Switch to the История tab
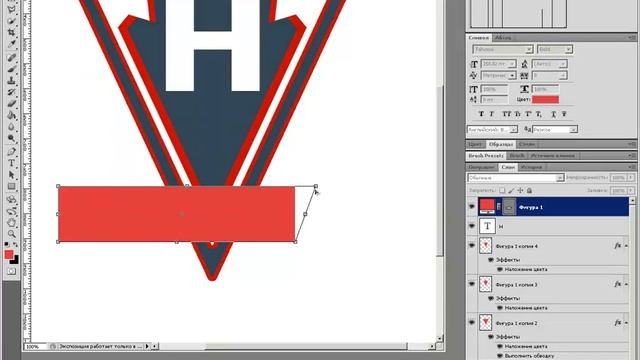 (x=531, y=167)
